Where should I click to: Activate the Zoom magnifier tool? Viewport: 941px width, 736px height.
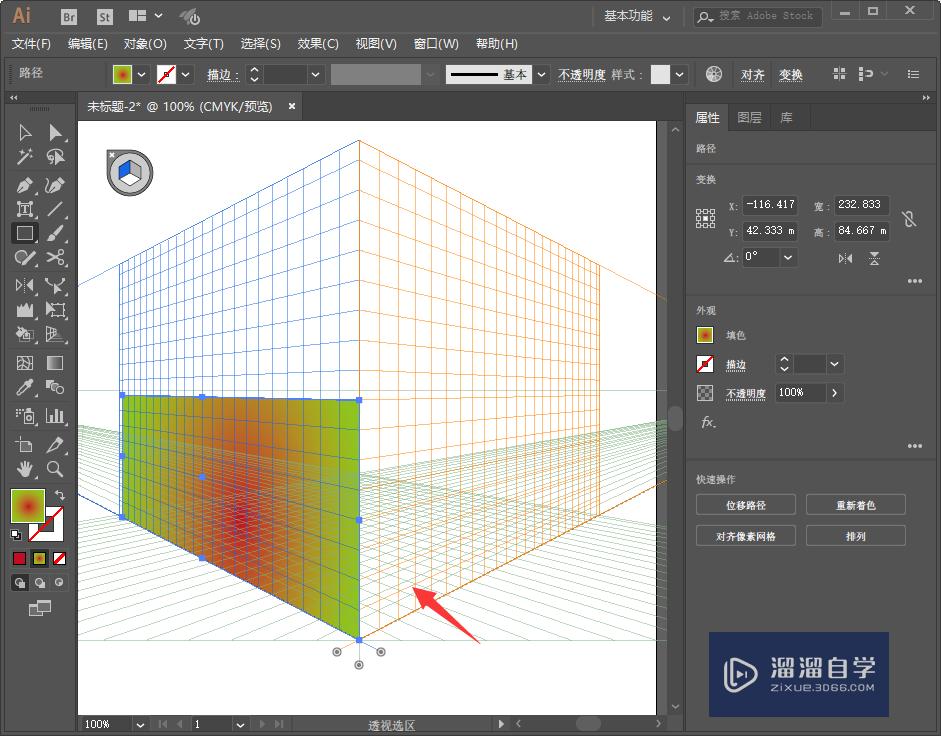click(x=55, y=468)
